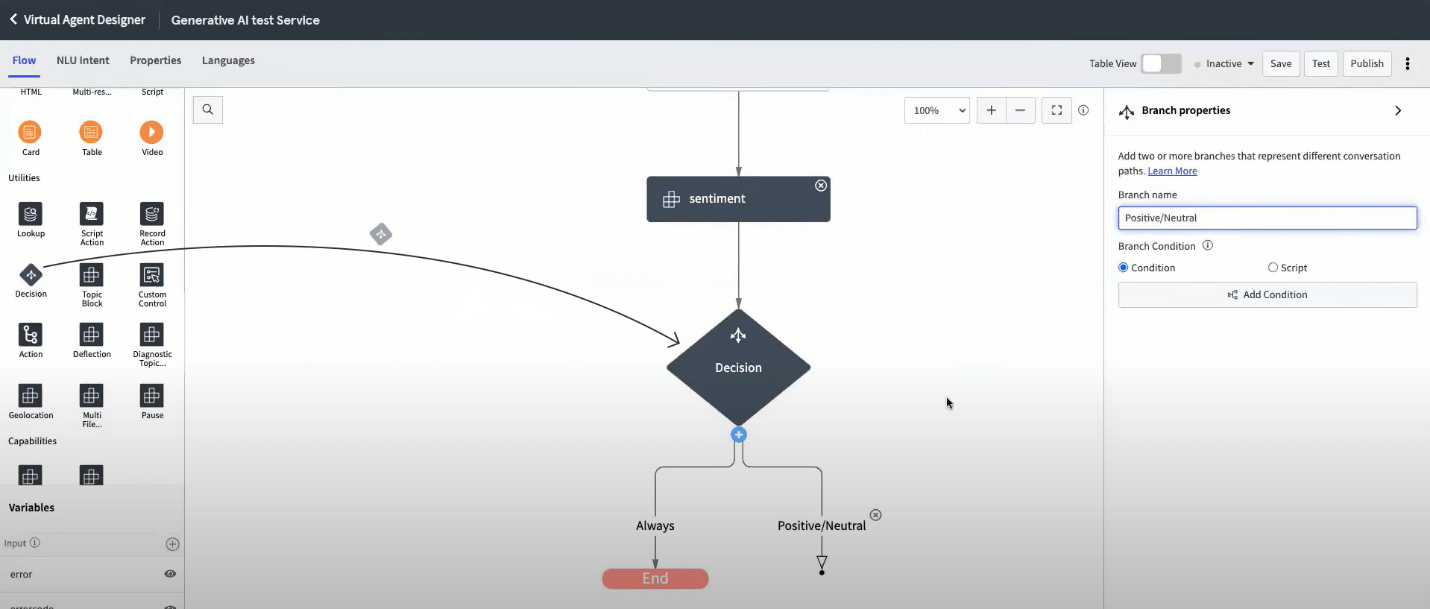Zoom in with the plus button
Screen dimensions: 1430x609
(x=991, y=110)
